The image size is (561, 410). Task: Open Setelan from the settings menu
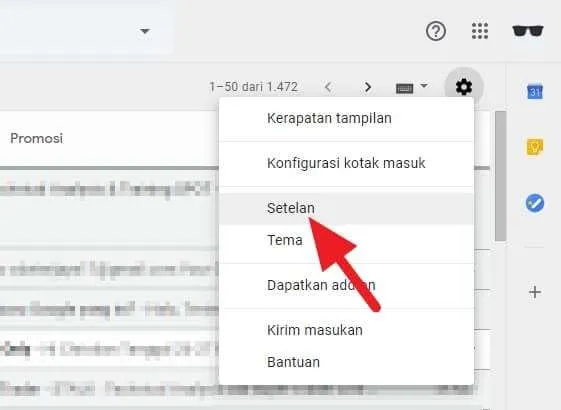[x=346, y=208]
